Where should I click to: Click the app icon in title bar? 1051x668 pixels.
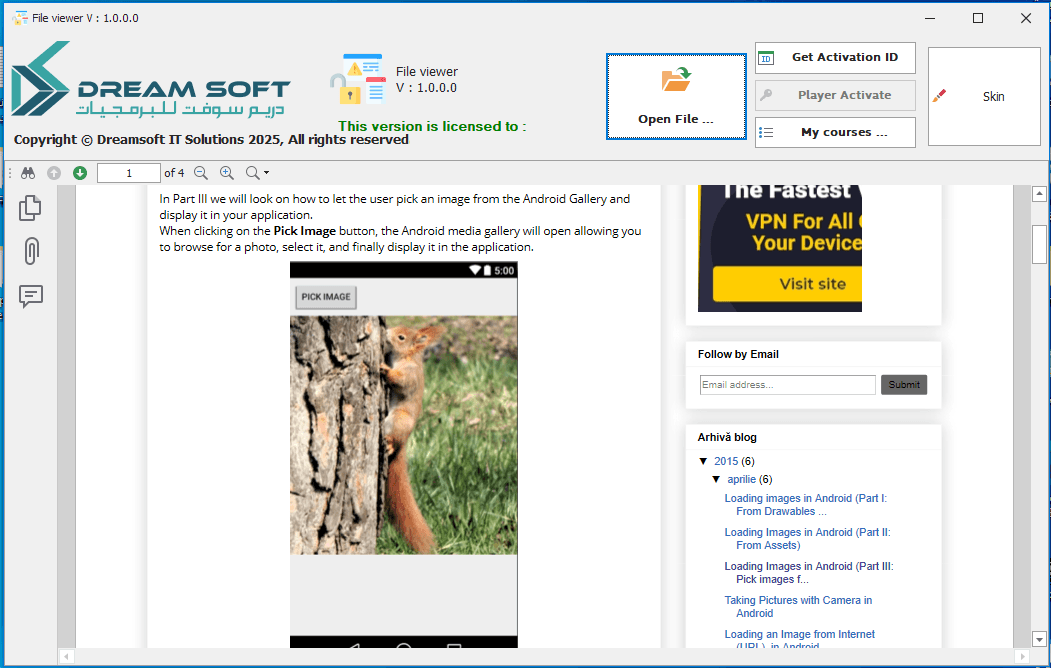click(x=20, y=18)
